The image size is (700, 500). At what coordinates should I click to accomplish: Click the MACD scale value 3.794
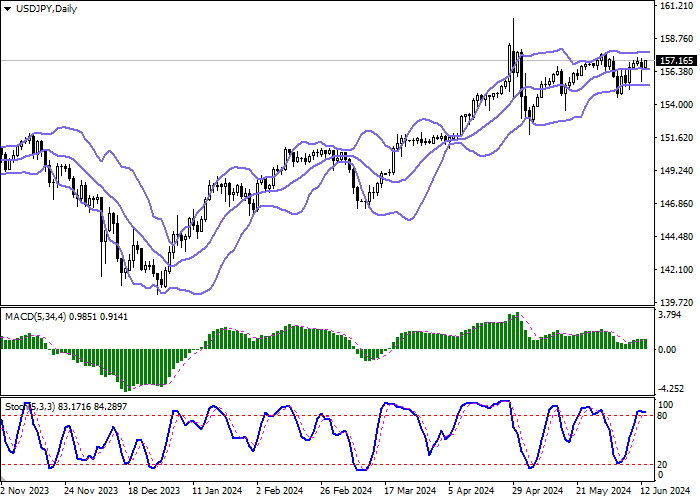[670, 315]
